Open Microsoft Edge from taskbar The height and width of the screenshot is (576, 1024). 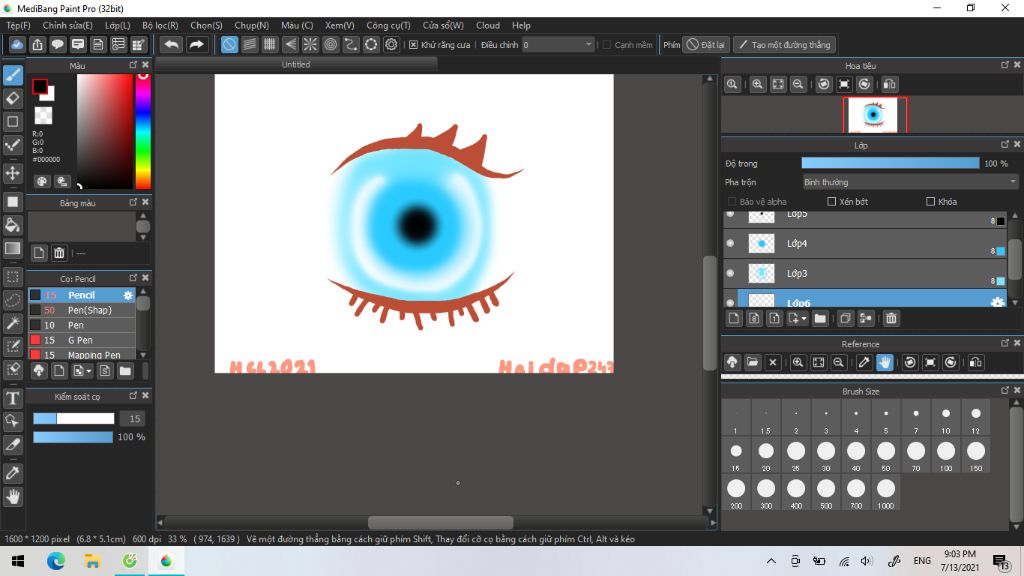point(56,561)
